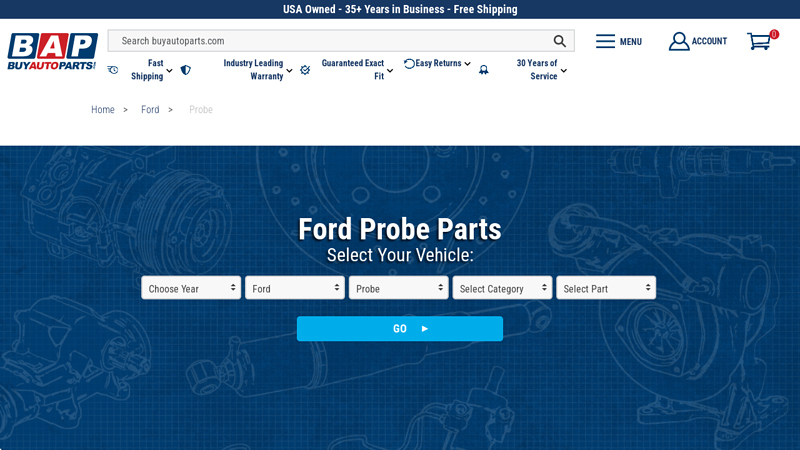Click the USA Owned top banner text
Image resolution: width=800 pixels, height=450 pixels.
tap(400, 9)
